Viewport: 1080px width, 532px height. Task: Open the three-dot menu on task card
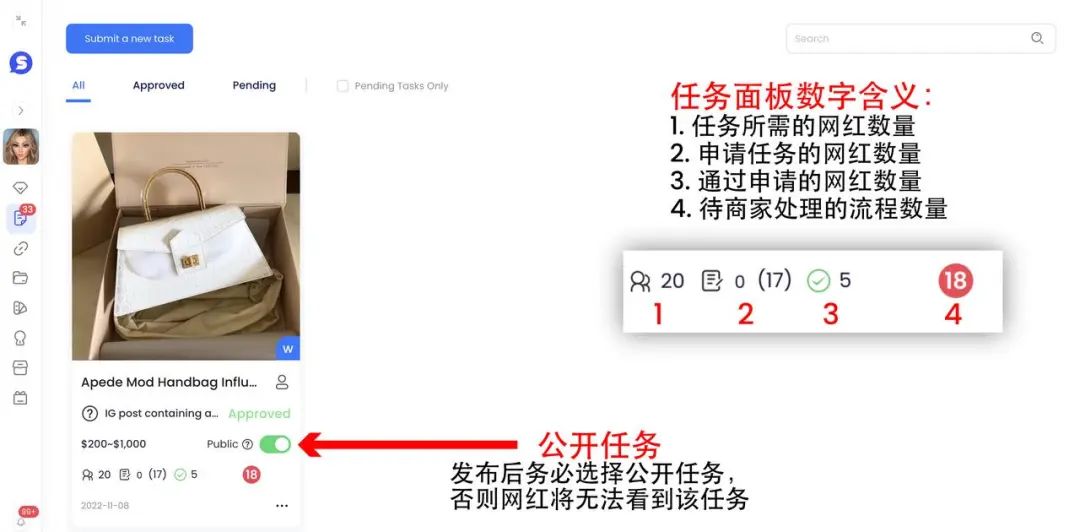pos(282,506)
